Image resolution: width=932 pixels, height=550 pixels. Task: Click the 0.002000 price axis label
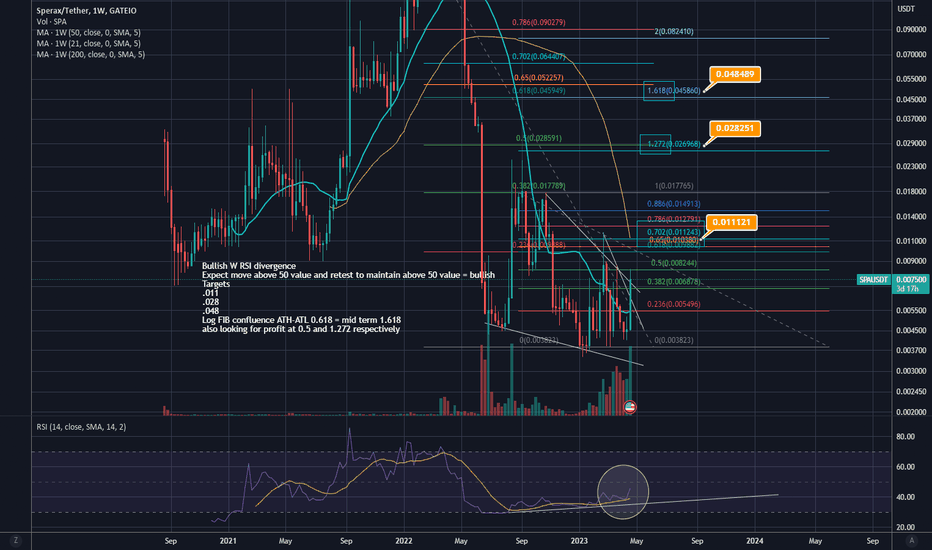click(x=911, y=412)
